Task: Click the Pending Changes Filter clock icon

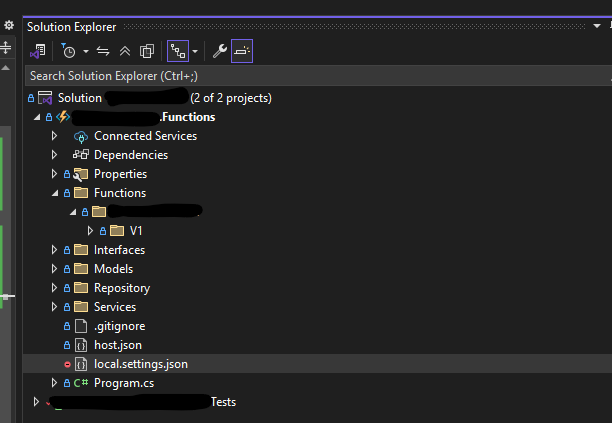Action: coord(68,51)
